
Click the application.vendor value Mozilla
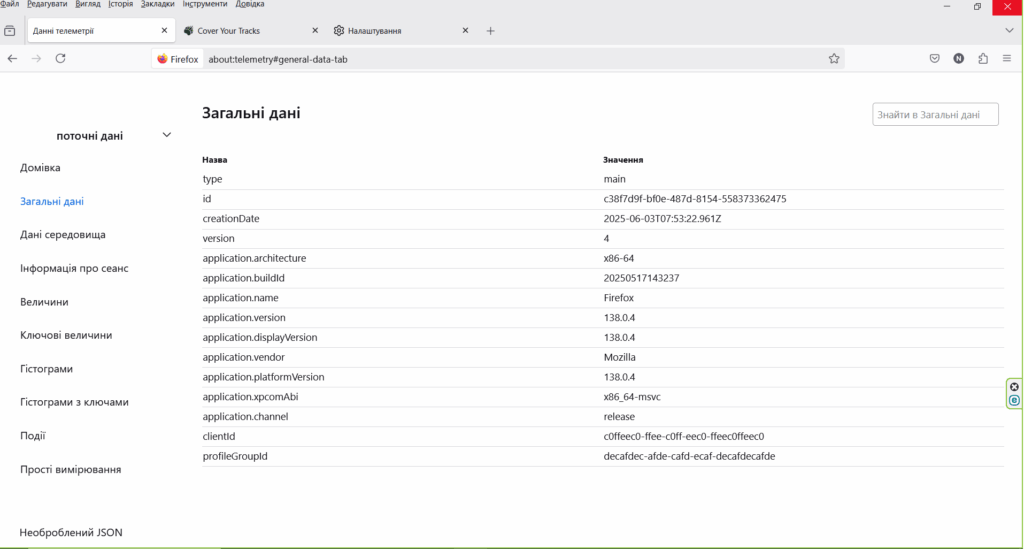pos(620,357)
